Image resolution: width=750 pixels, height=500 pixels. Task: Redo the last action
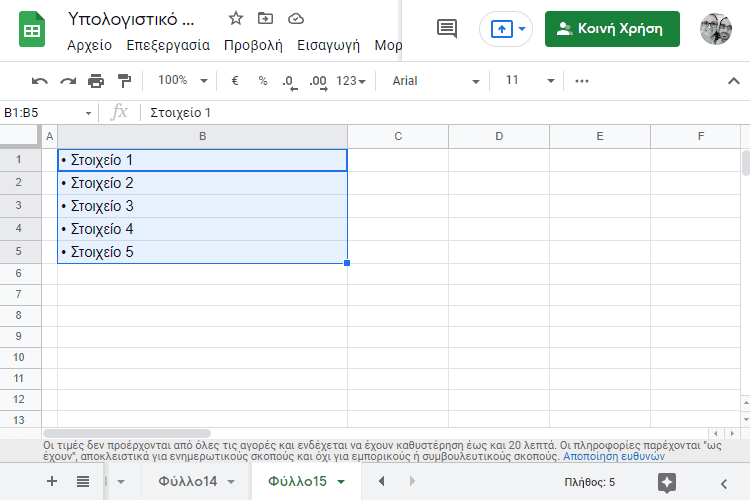click(x=68, y=81)
